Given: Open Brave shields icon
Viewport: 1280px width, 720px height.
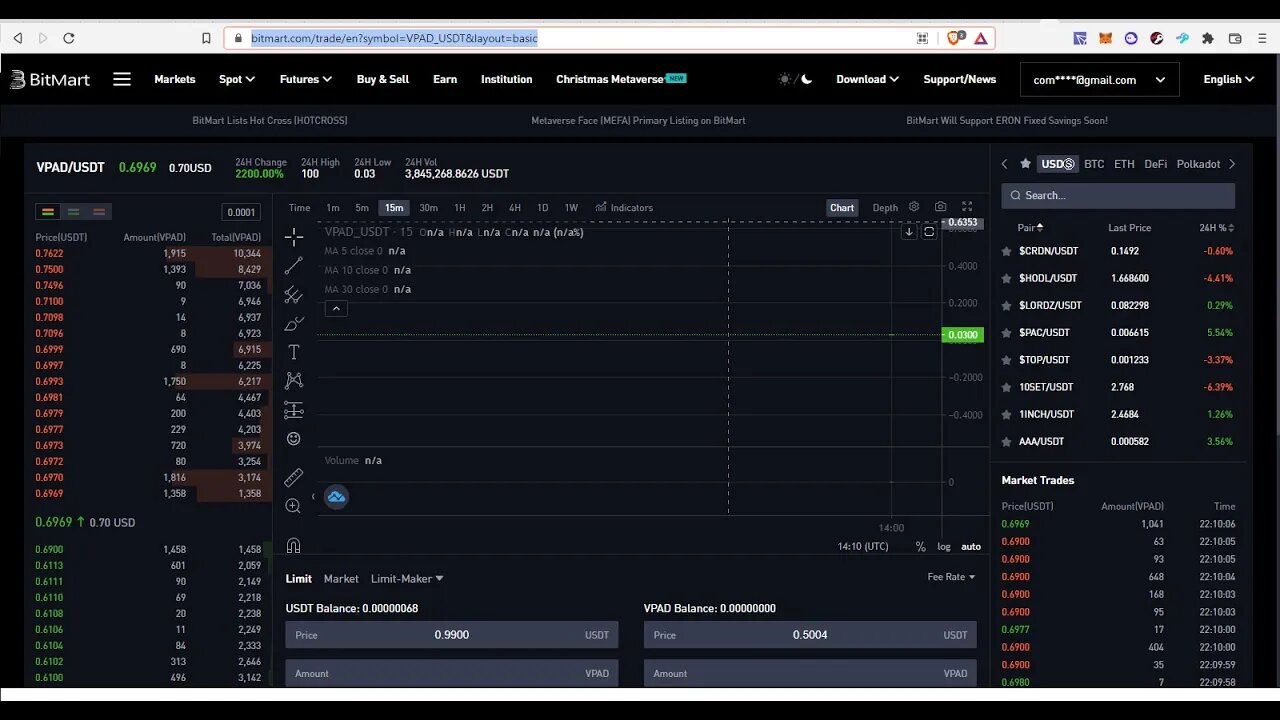Looking at the screenshot, I should pyautogui.click(x=955, y=38).
